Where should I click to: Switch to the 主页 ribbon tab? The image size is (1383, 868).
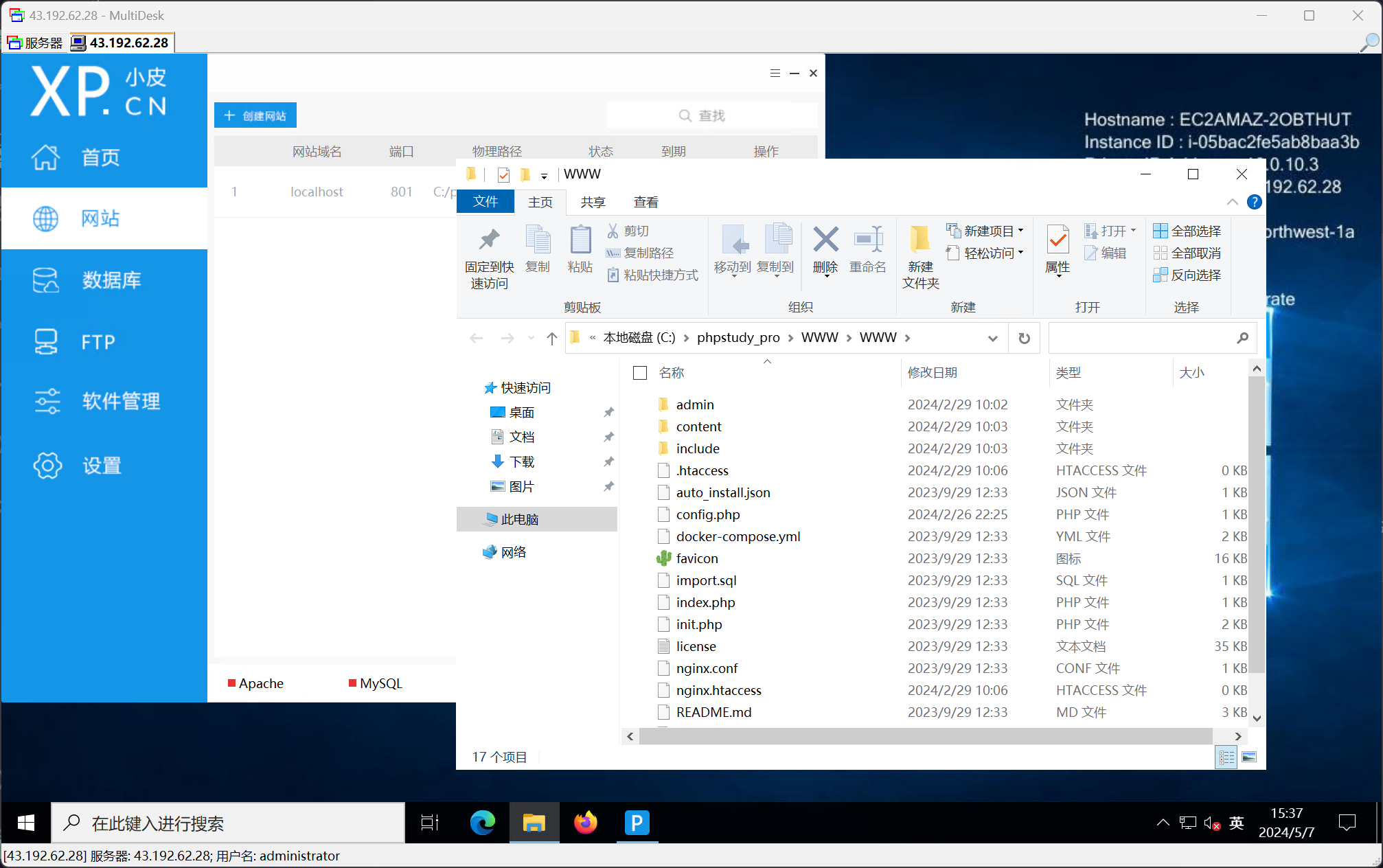click(540, 202)
